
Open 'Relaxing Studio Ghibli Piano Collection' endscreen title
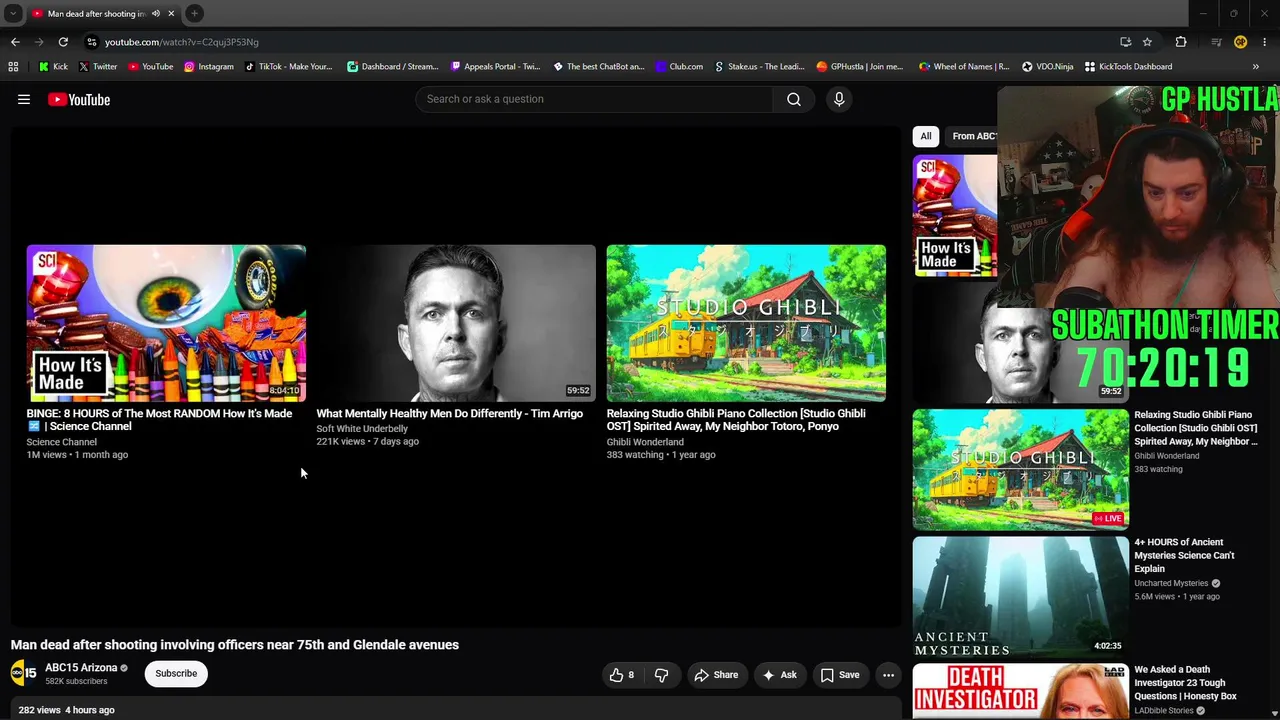tap(736, 420)
